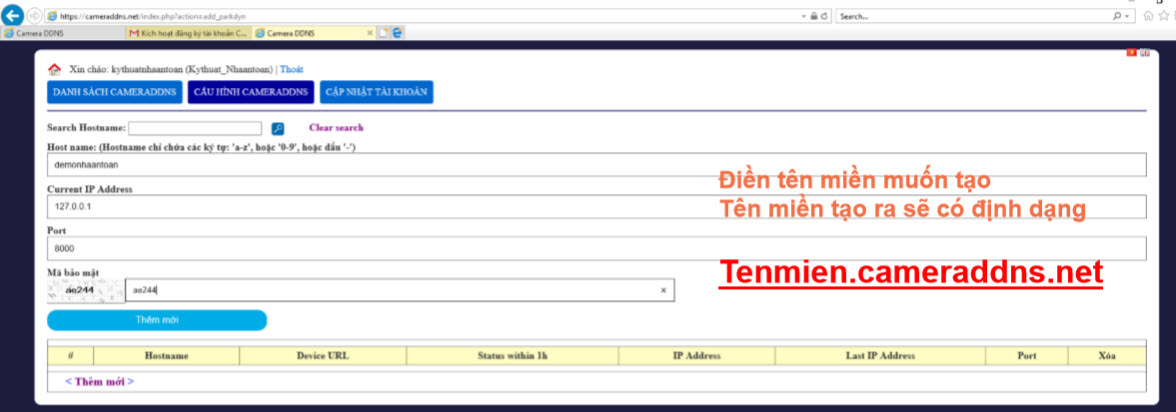The width and height of the screenshot is (1176, 412).
Task: Click the favorites star icon in browser
Action: (x=1162, y=17)
